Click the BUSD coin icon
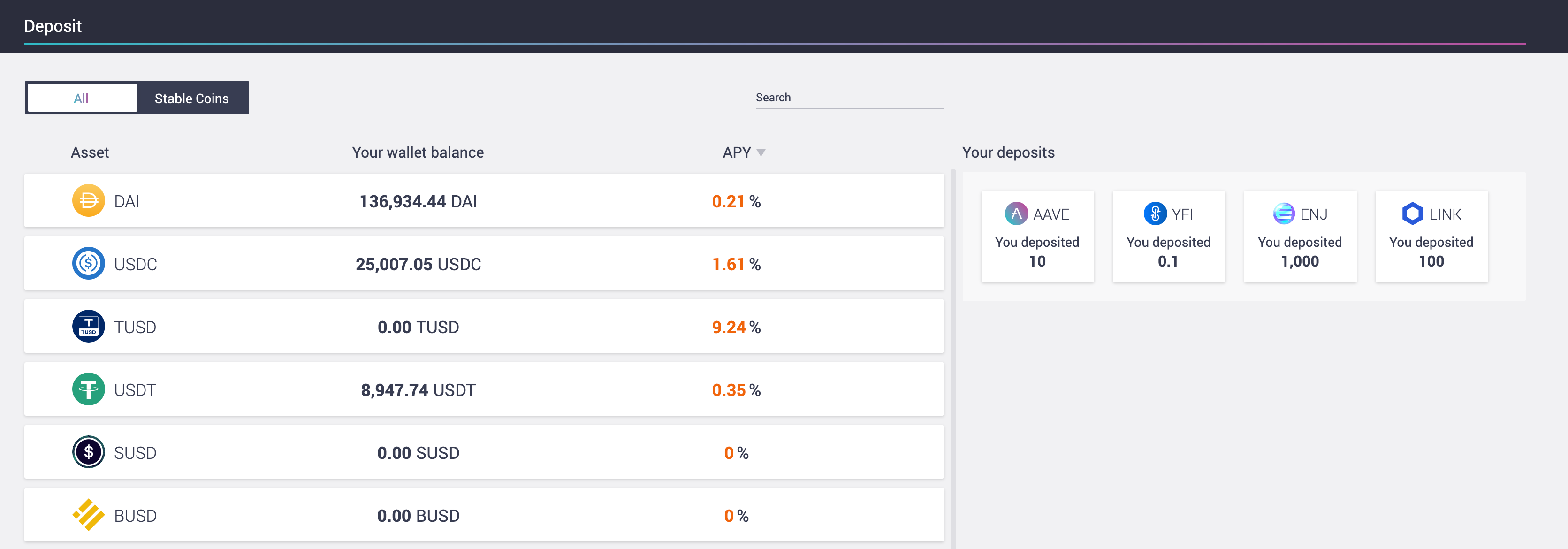 tap(88, 515)
